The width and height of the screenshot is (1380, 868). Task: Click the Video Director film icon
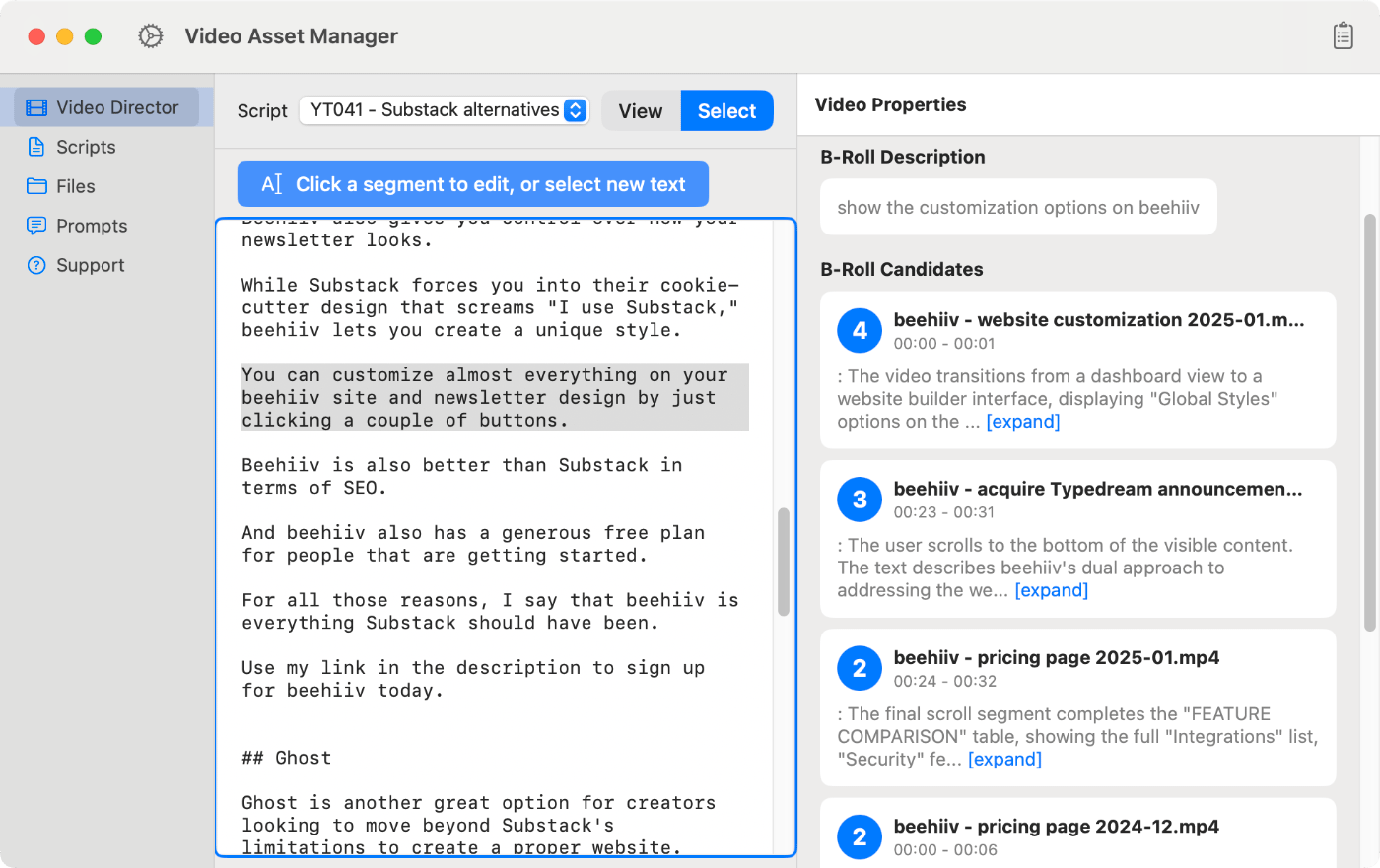click(x=36, y=107)
